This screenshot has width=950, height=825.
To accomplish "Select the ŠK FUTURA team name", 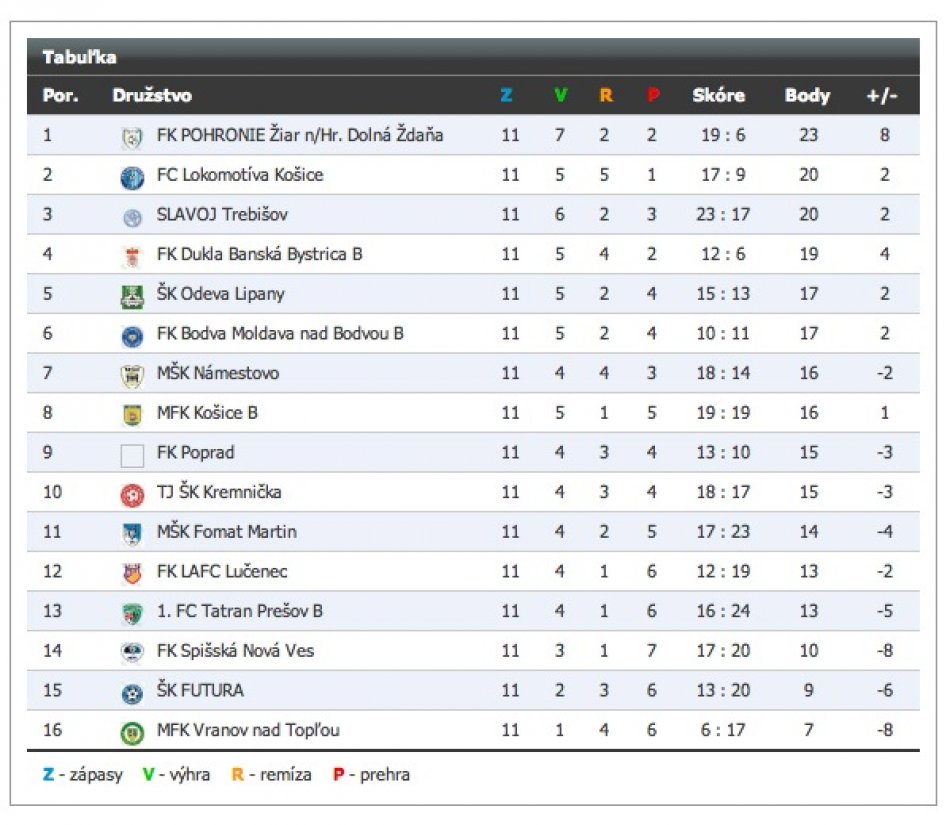I will (x=200, y=690).
